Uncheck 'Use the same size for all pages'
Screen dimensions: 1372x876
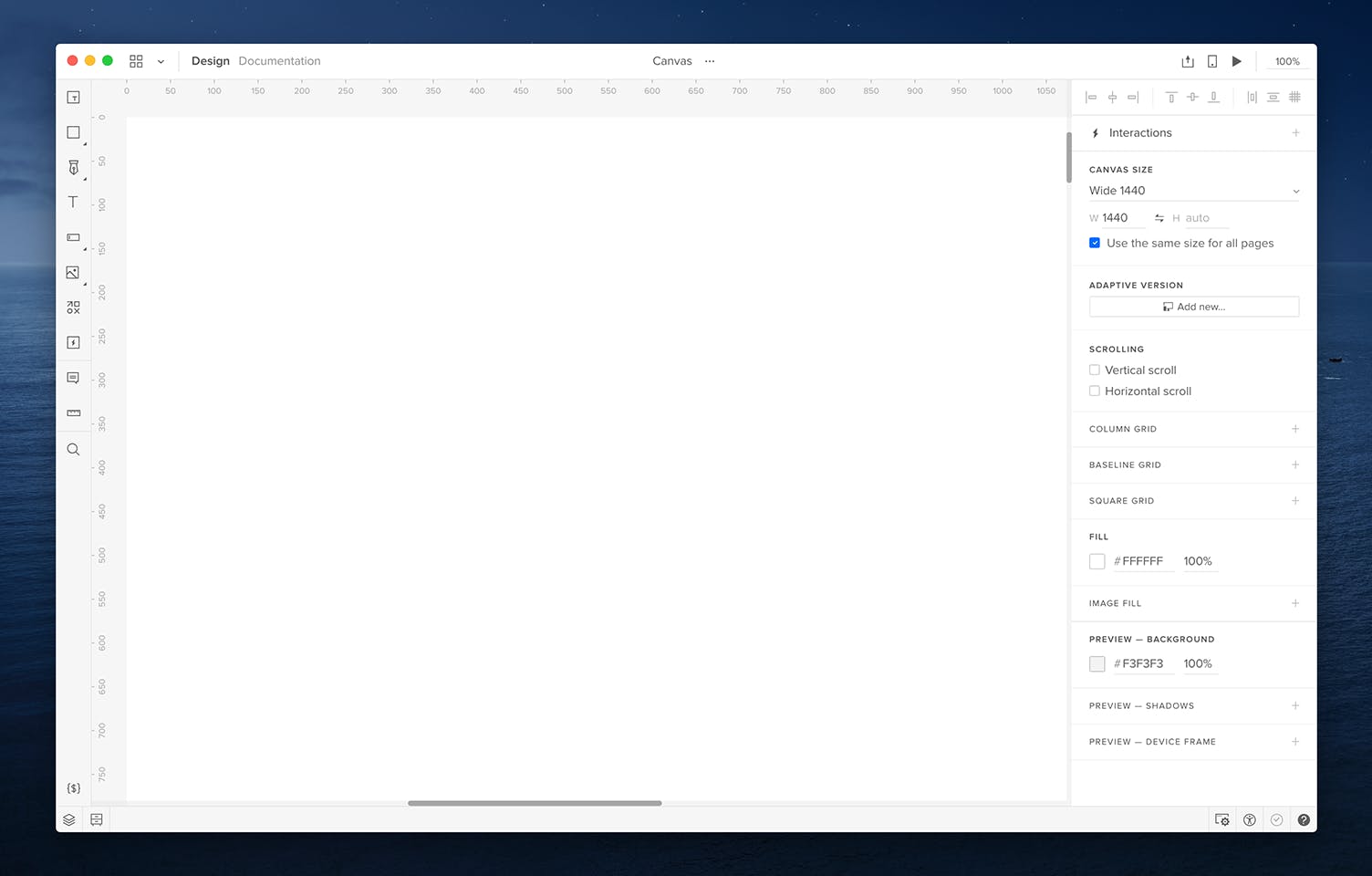tap(1095, 243)
